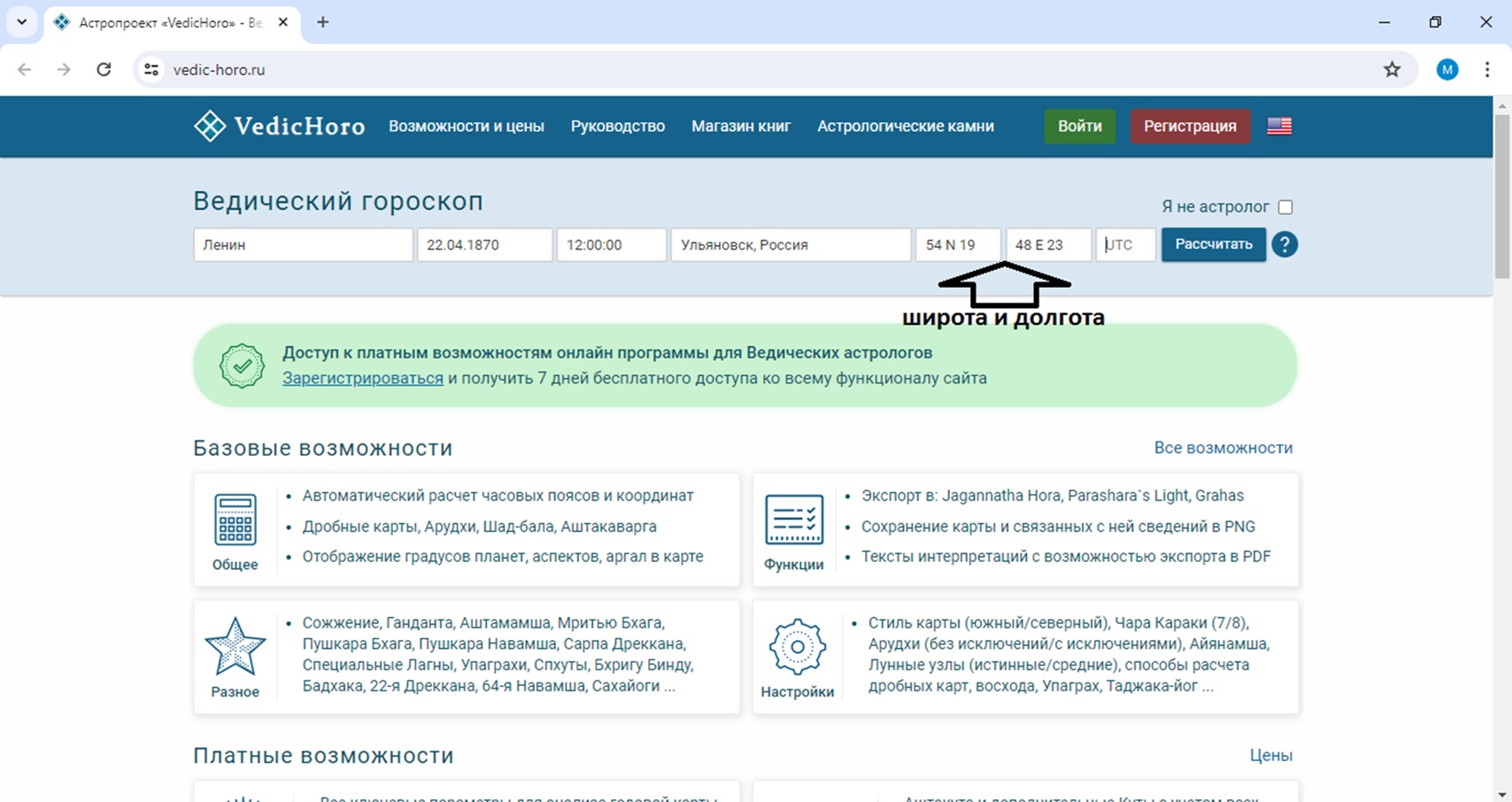
Task: Open 'Возможности и цены' menu item
Action: point(467,127)
